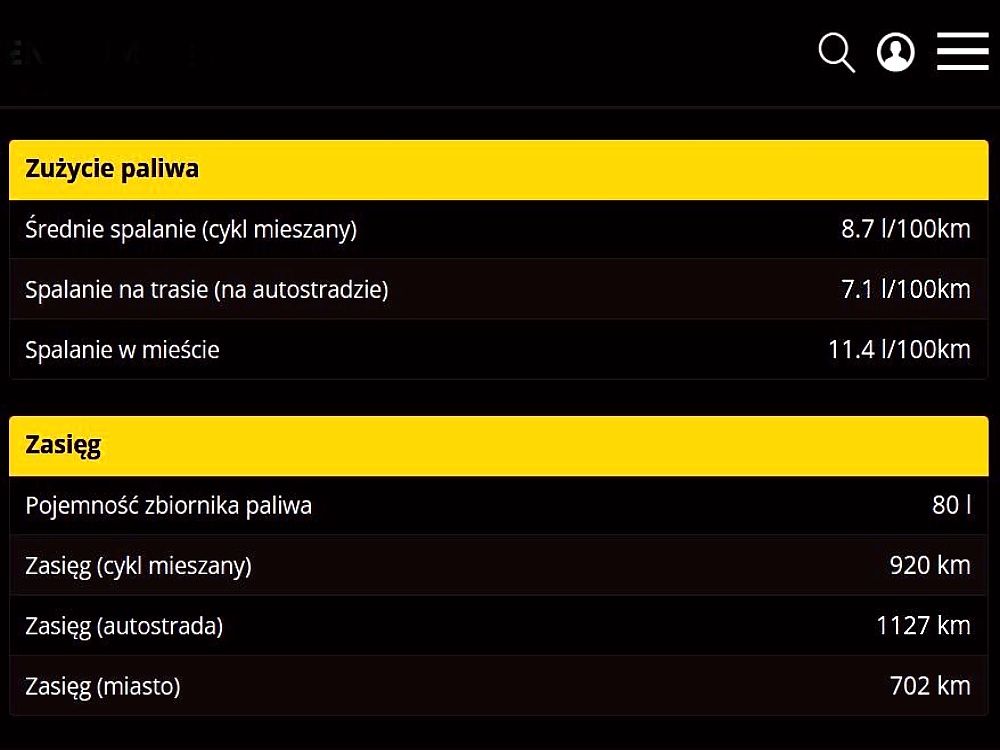
Task: Open the hamburger menu icon
Action: (x=962, y=51)
